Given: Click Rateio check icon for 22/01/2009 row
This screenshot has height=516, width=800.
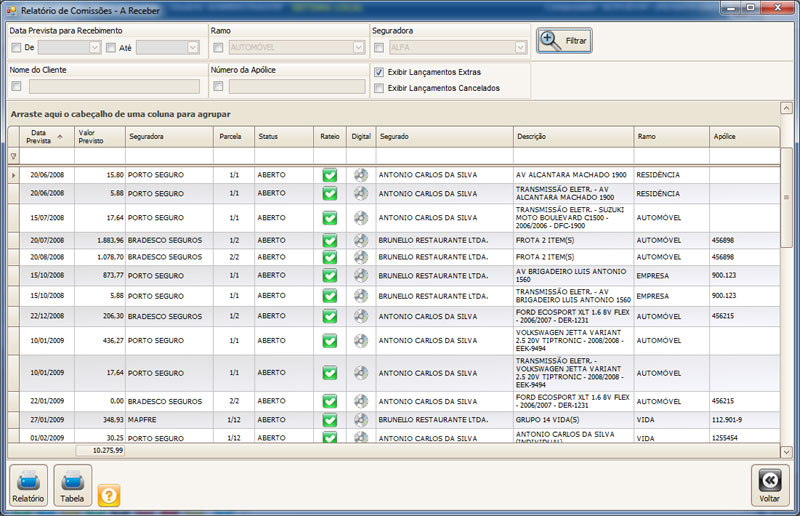Looking at the screenshot, I should tap(330, 401).
